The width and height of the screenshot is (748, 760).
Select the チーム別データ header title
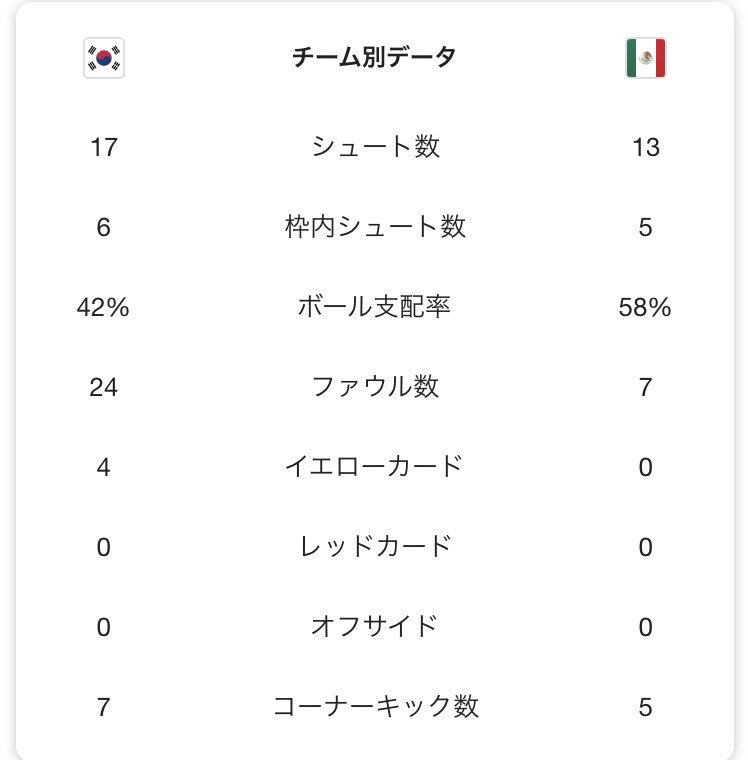point(374,58)
